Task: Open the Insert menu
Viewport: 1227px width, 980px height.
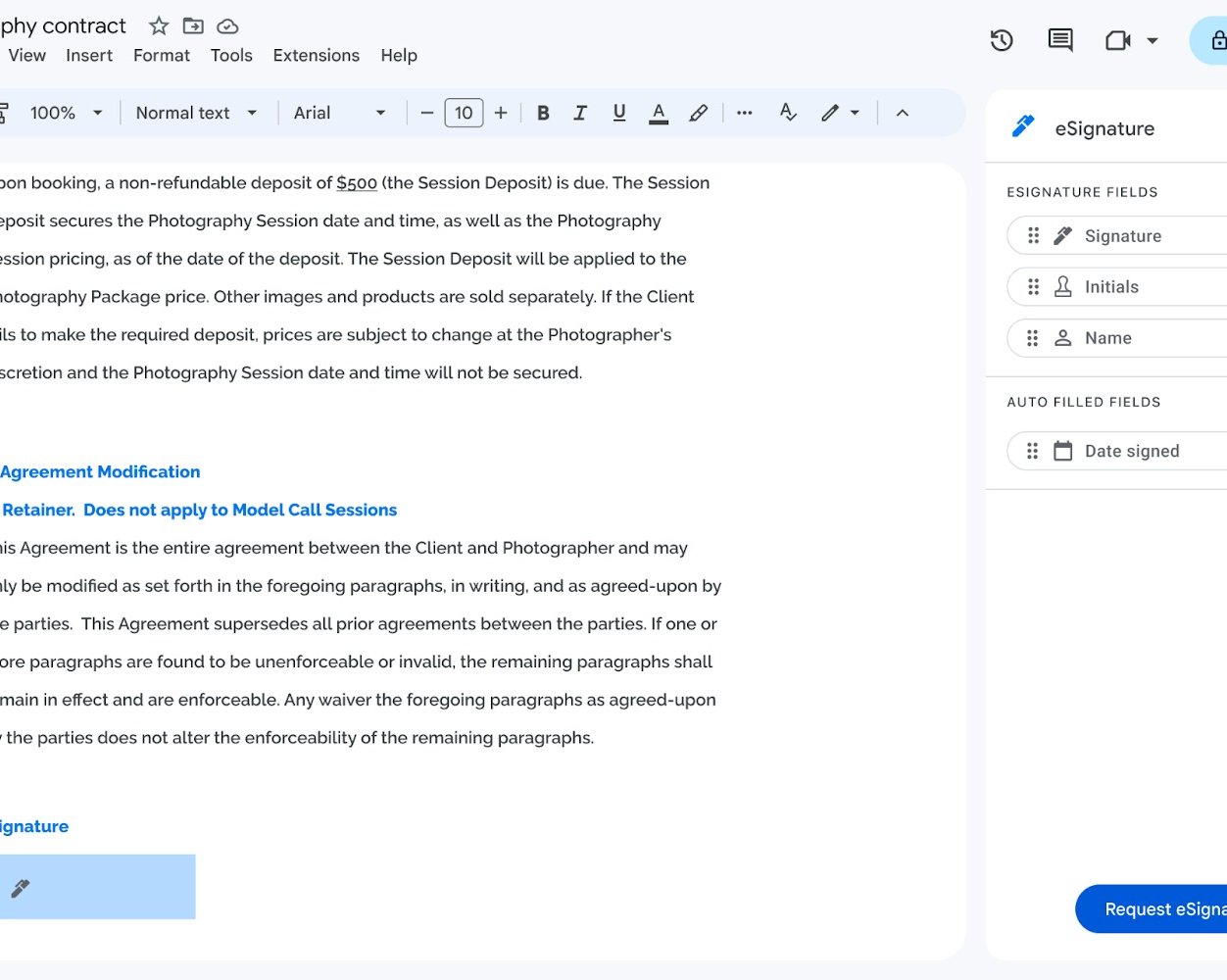Action: pos(89,56)
